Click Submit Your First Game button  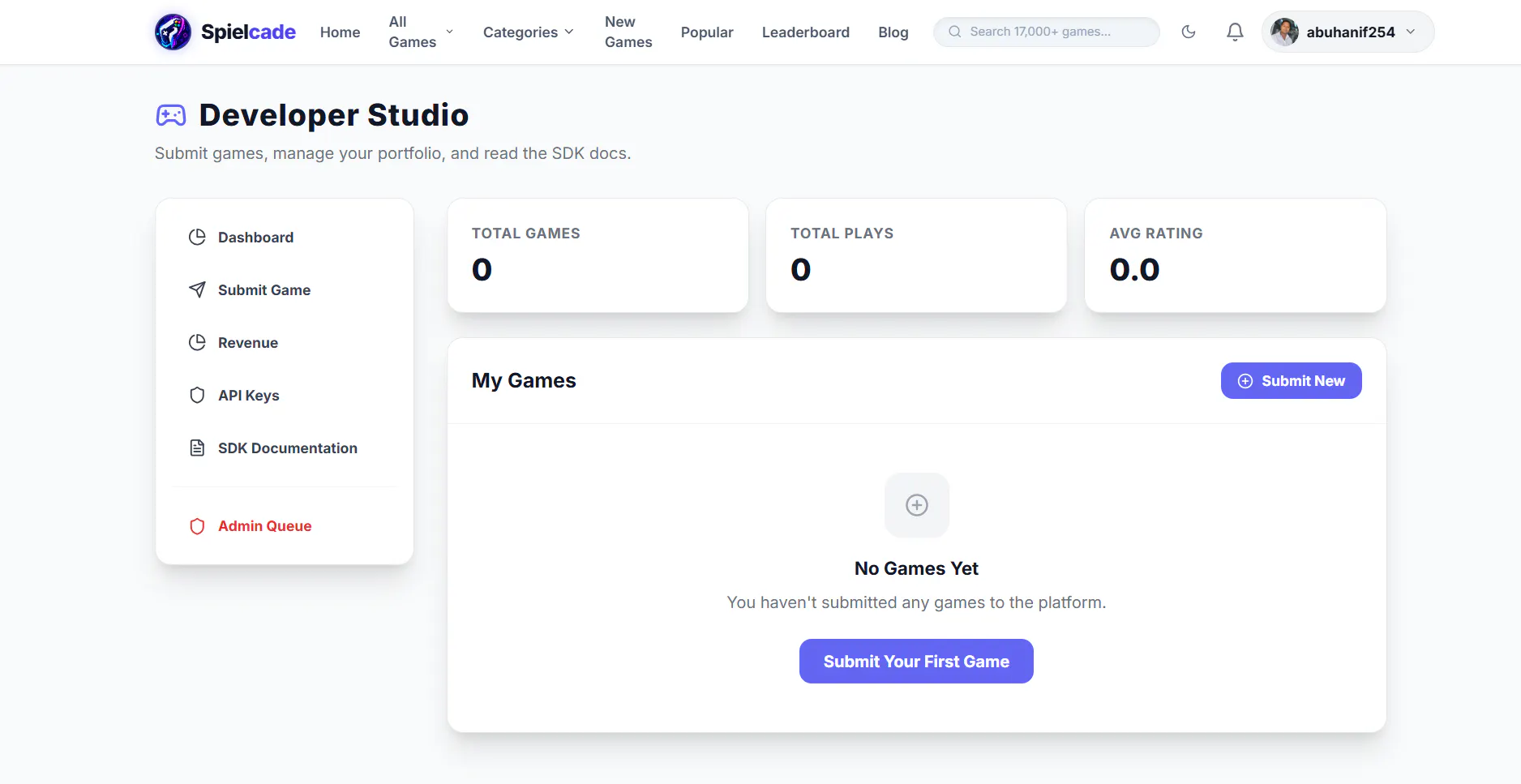[916, 661]
